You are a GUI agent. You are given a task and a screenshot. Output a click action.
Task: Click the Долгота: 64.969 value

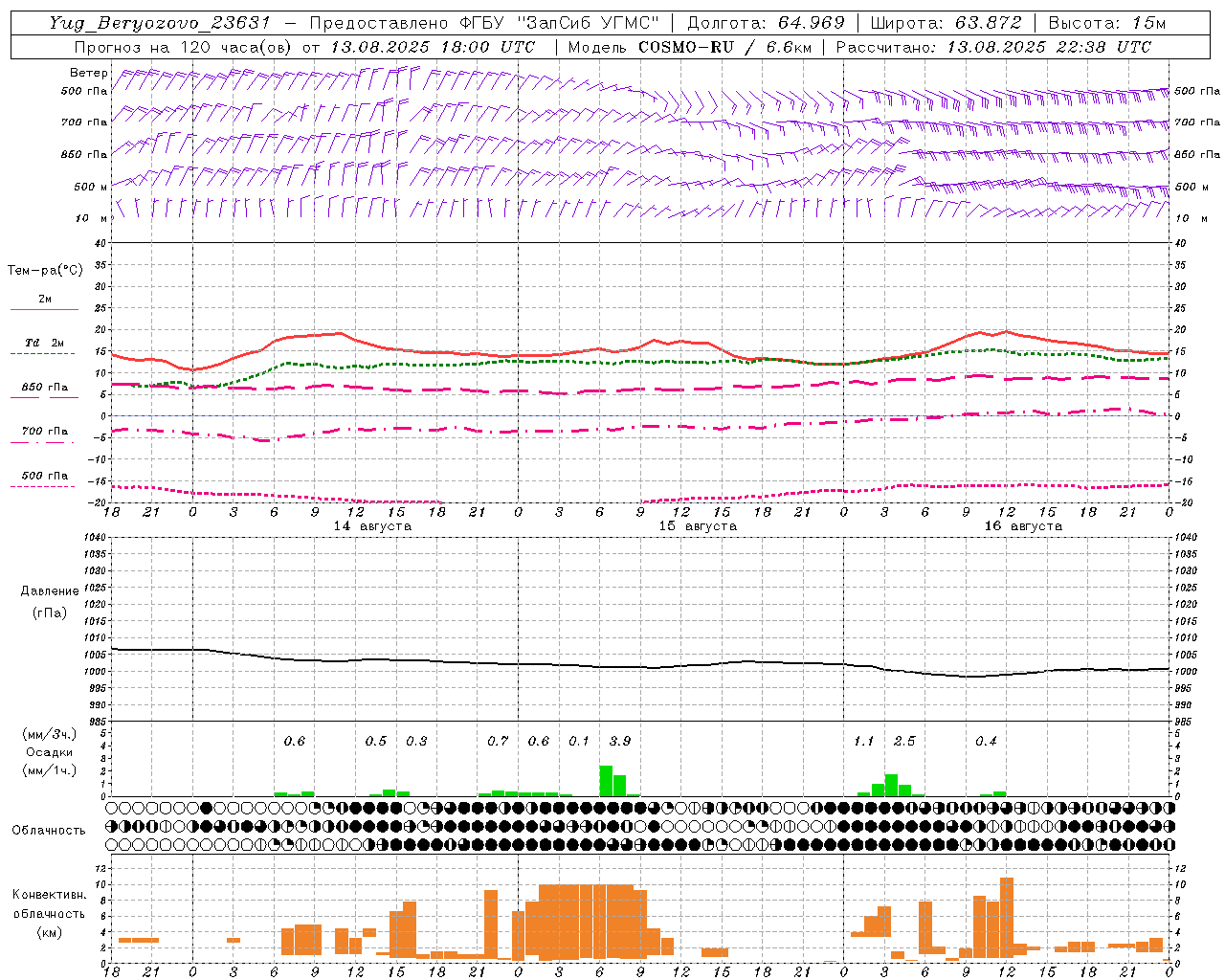tap(767, 23)
